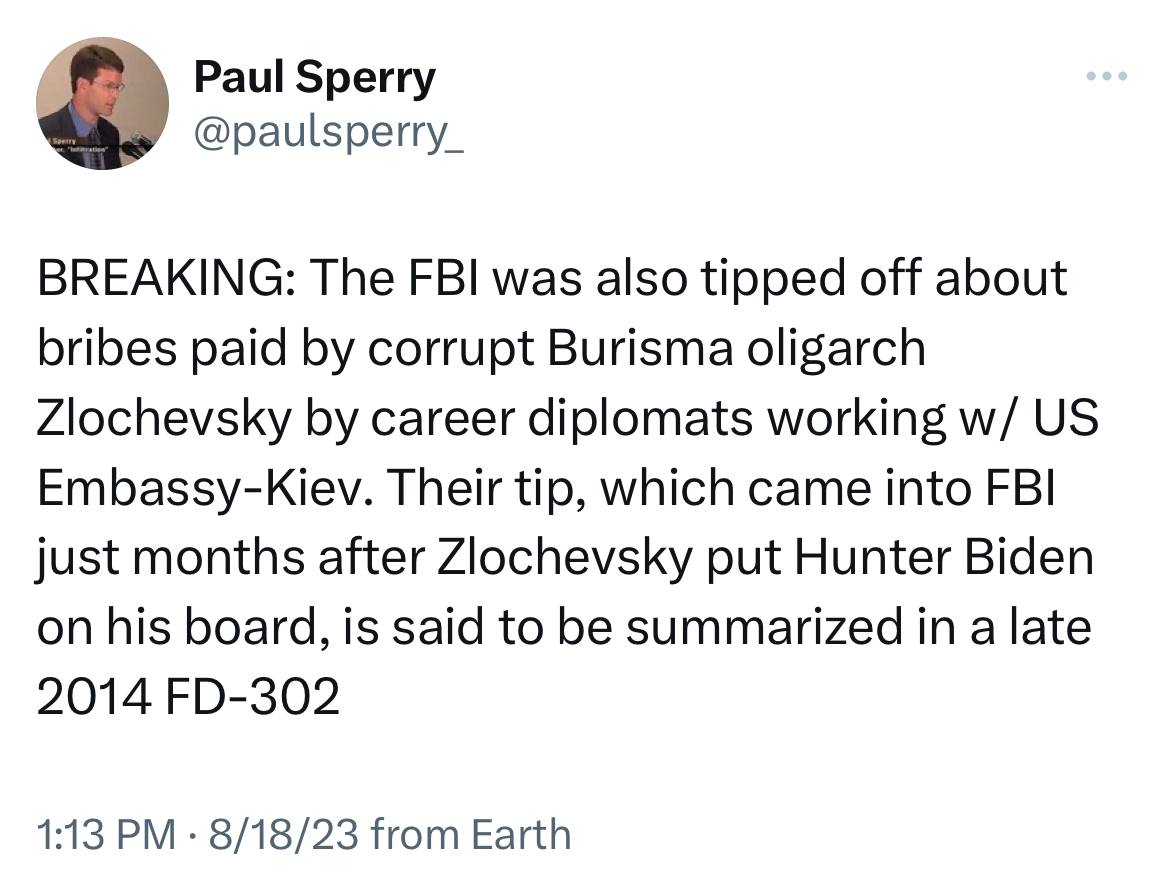1170x889 pixels.
Task: Click the 1:13 PM timestamp
Action: (106, 834)
